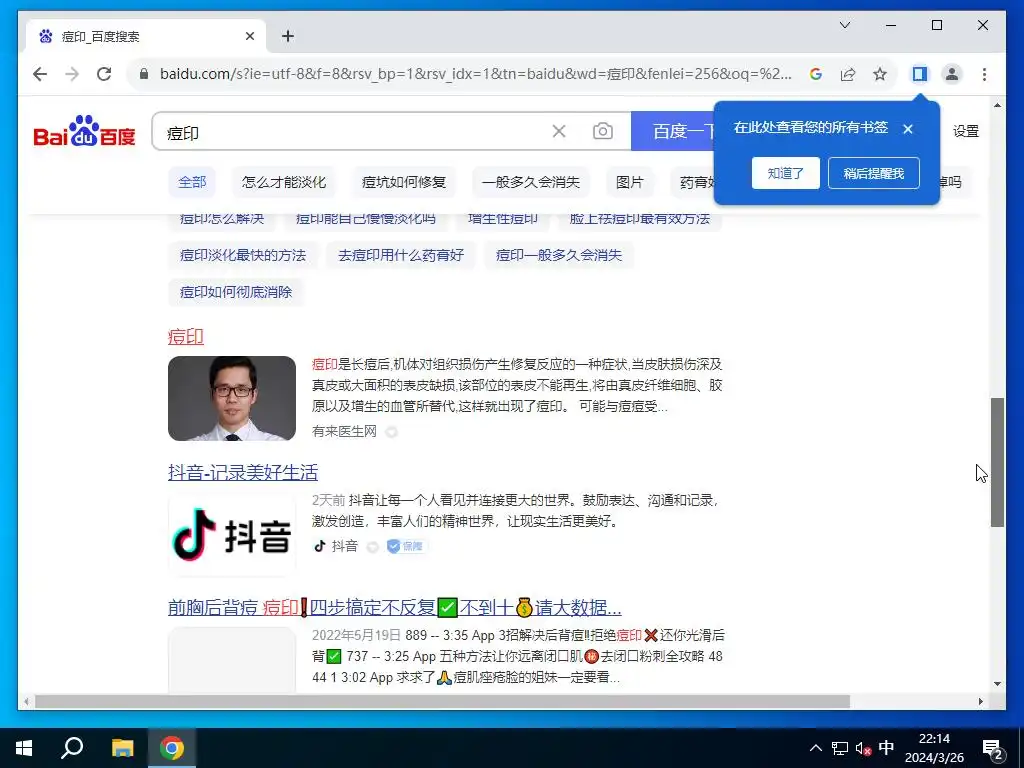1024x768 pixels.
Task: Click related search 痘印一般多久会消失
Action: point(559,255)
